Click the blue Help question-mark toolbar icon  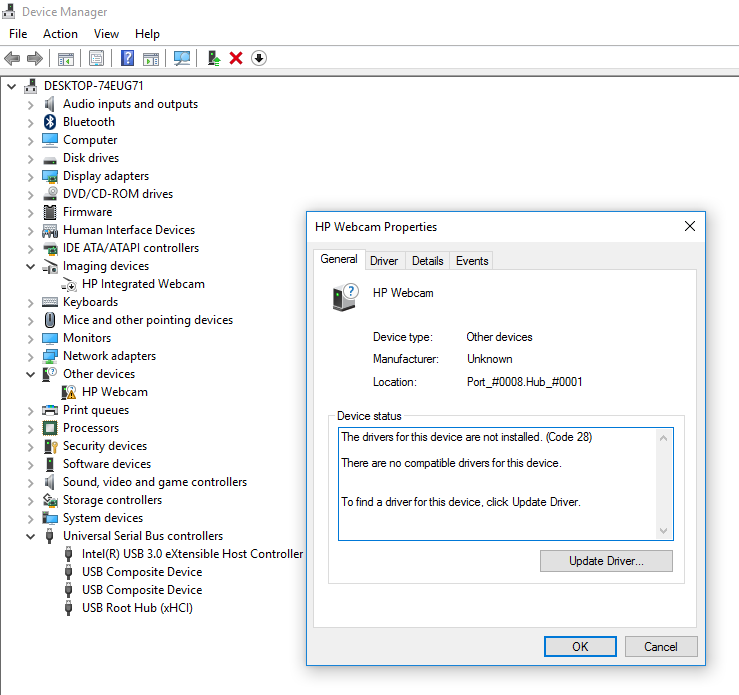coord(127,58)
